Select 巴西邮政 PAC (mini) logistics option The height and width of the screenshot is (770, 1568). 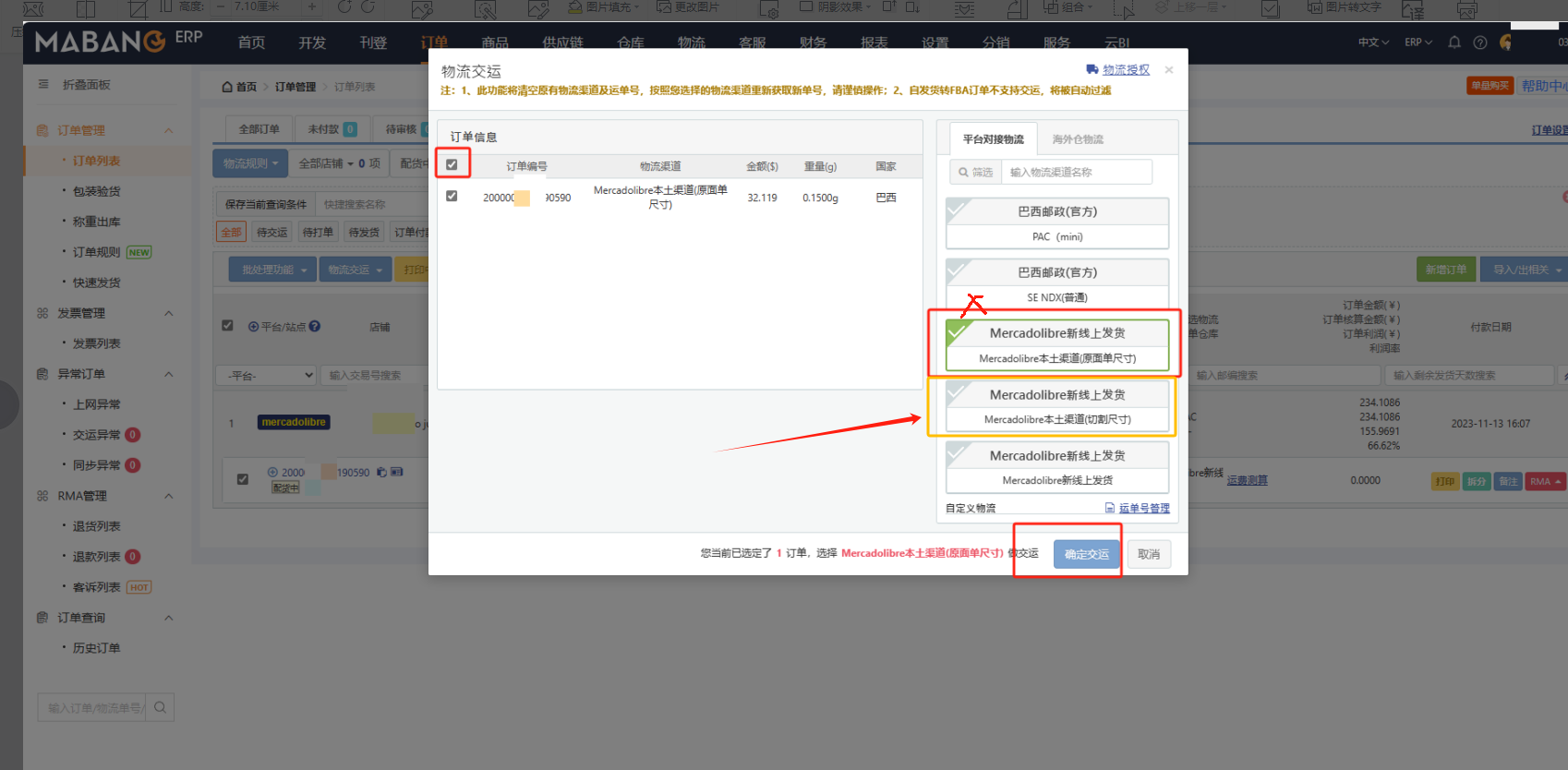pyautogui.click(x=1057, y=223)
